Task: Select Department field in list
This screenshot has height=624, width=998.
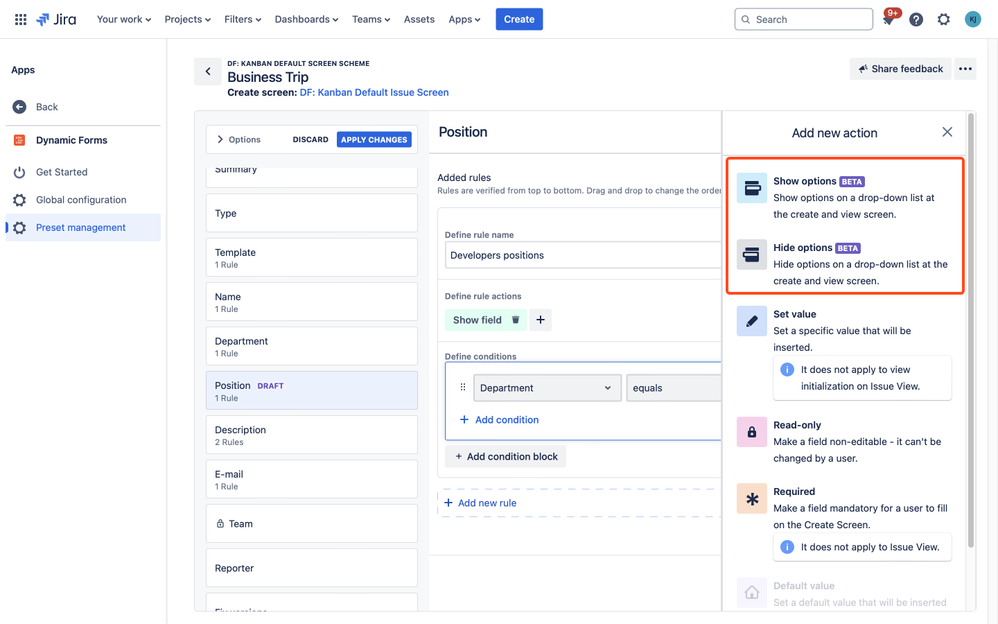Action: click(x=312, y=346)
